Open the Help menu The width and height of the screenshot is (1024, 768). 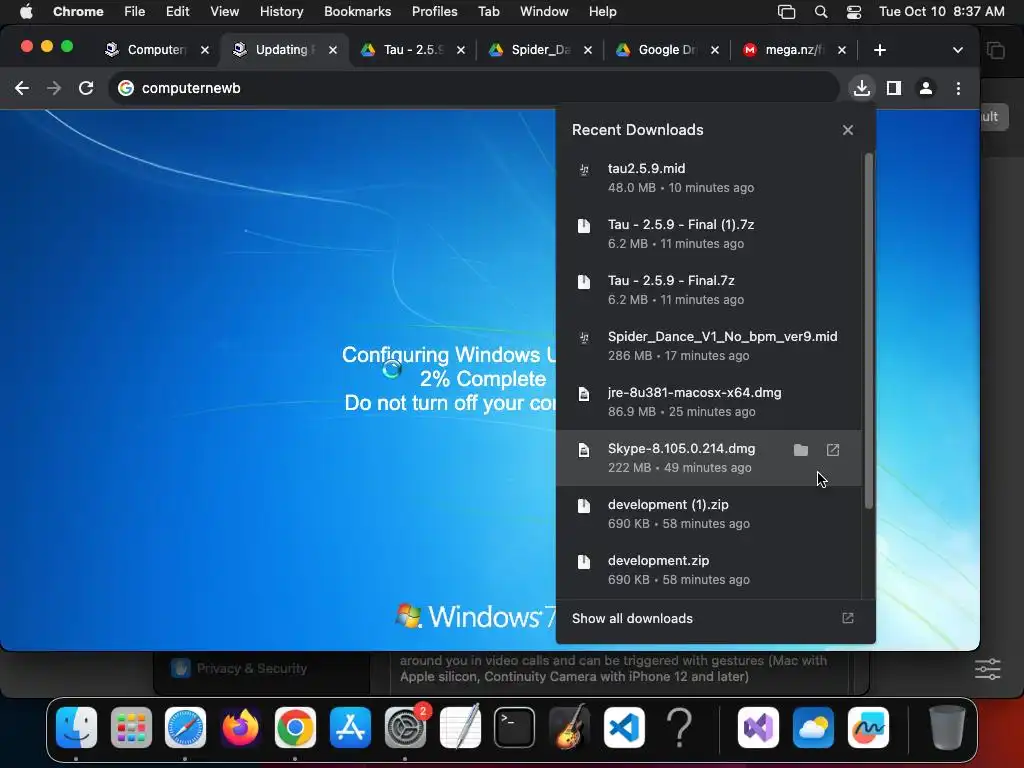602,12
